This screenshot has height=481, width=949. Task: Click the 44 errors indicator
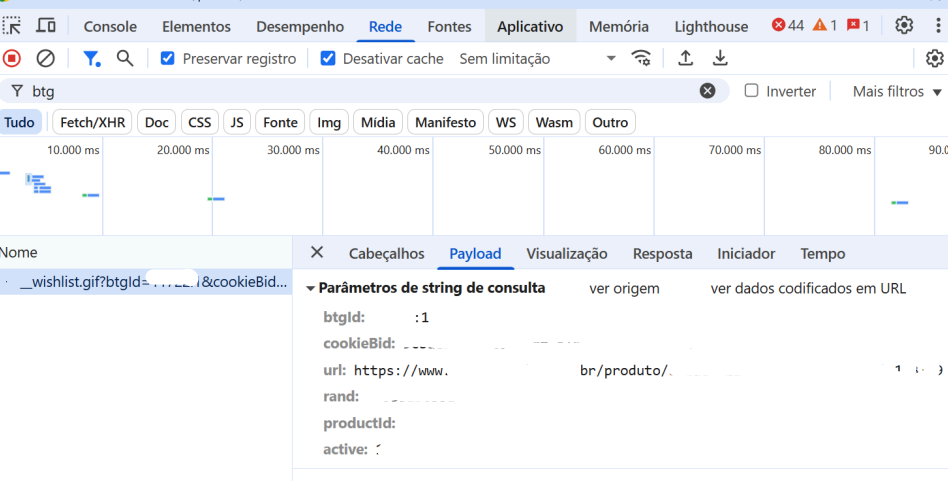[787, 25]
